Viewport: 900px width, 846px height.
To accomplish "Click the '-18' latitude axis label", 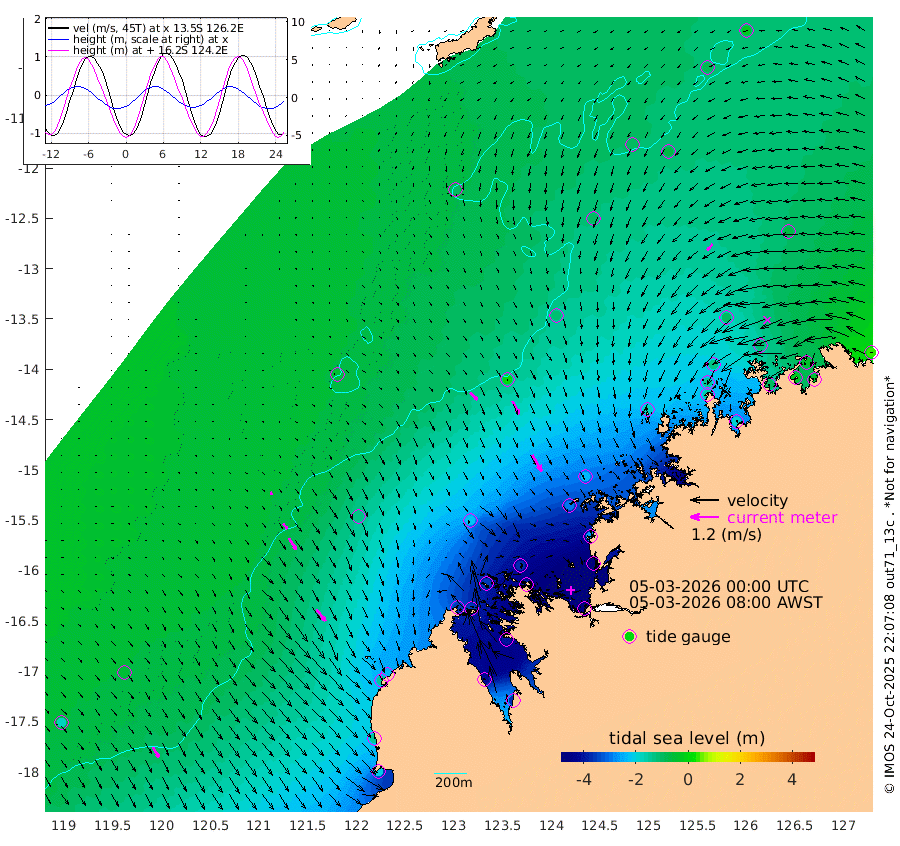I will pos(28,773).
